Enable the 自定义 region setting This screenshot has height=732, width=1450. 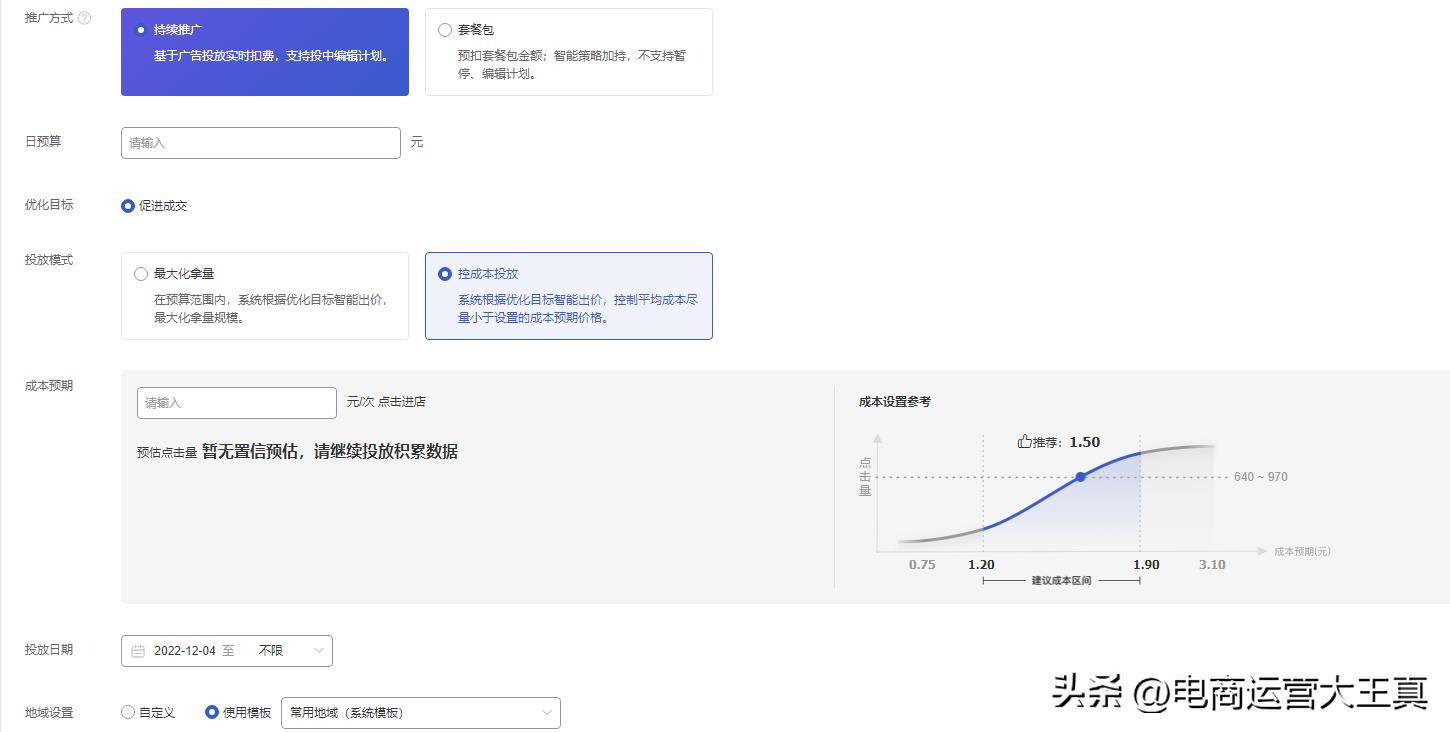coord(127,712)
